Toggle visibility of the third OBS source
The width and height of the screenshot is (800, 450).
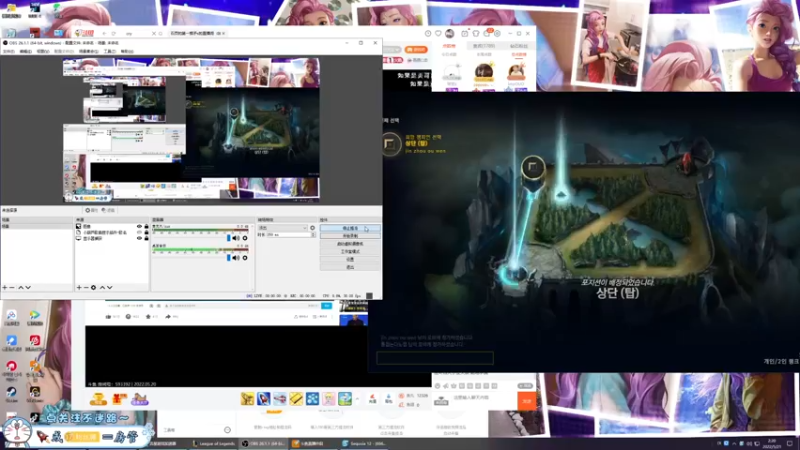pos(139,238)
